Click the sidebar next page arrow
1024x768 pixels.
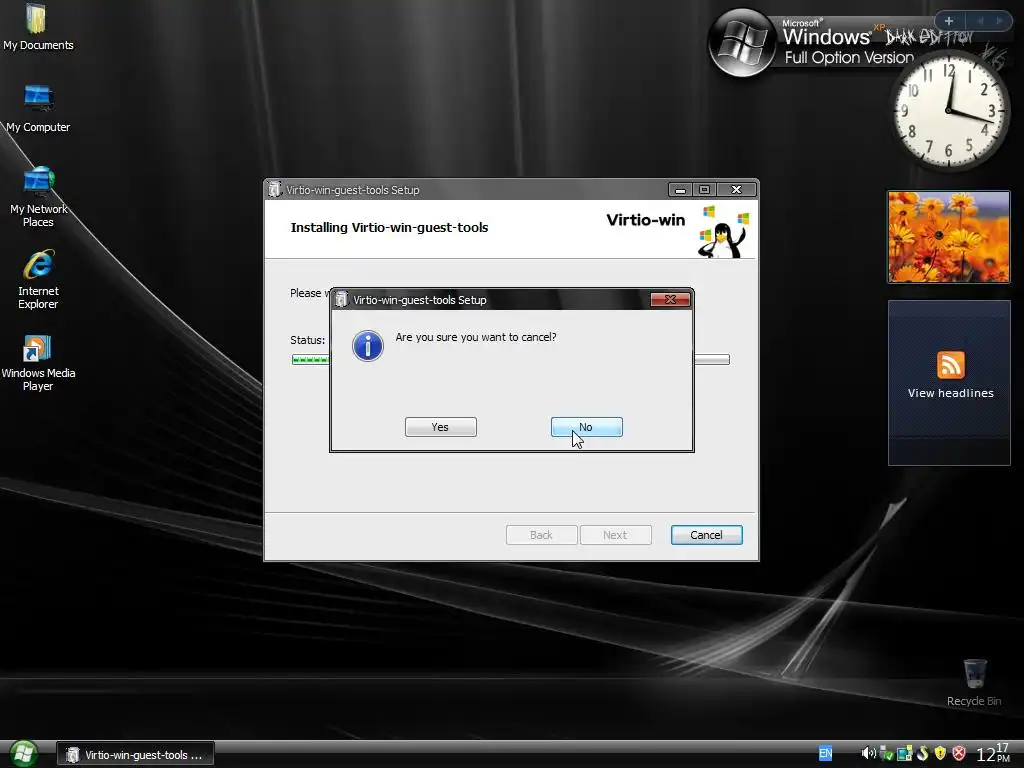click(x=999, y=21)
